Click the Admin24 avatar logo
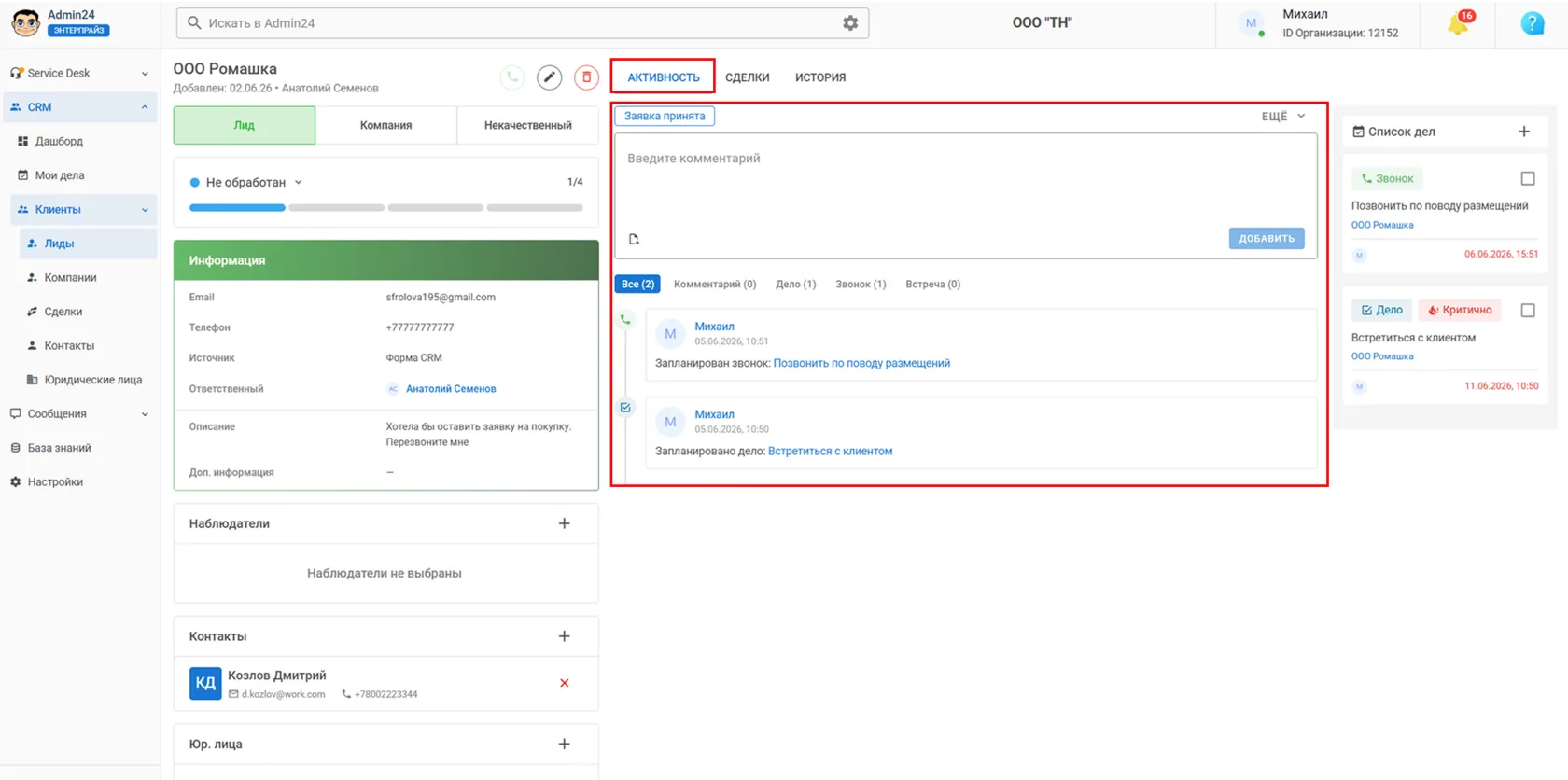 coord(25,22)
